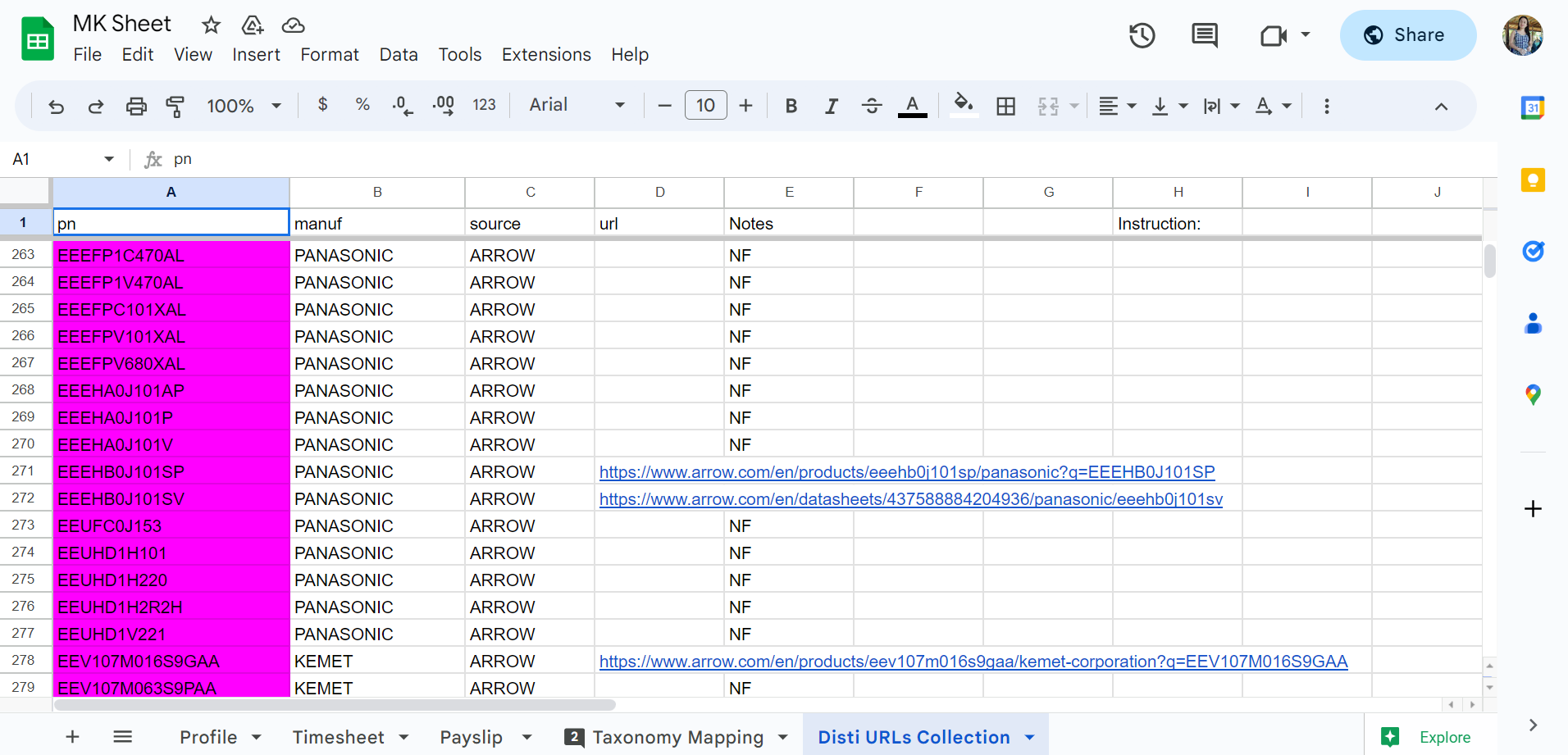Toggle bold formatting
This screenshot has width=1568, height=755.
pyautogui.click(x=791, y=106)
